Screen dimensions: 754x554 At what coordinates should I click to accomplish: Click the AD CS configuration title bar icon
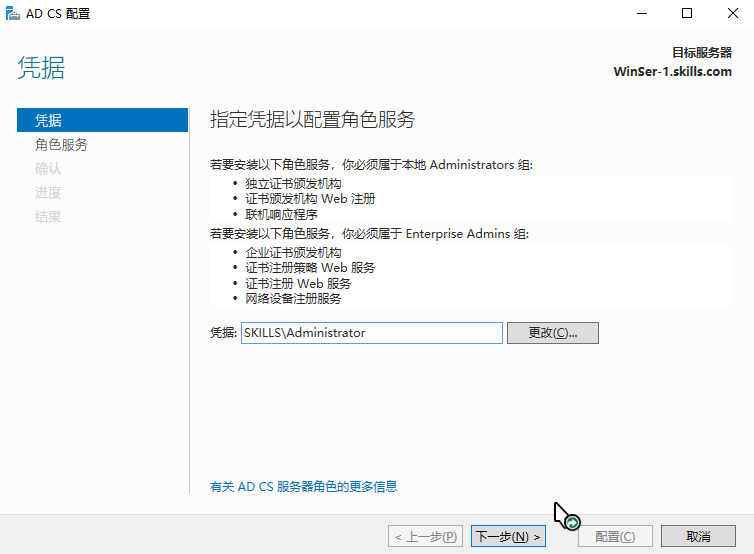[13, 13]
